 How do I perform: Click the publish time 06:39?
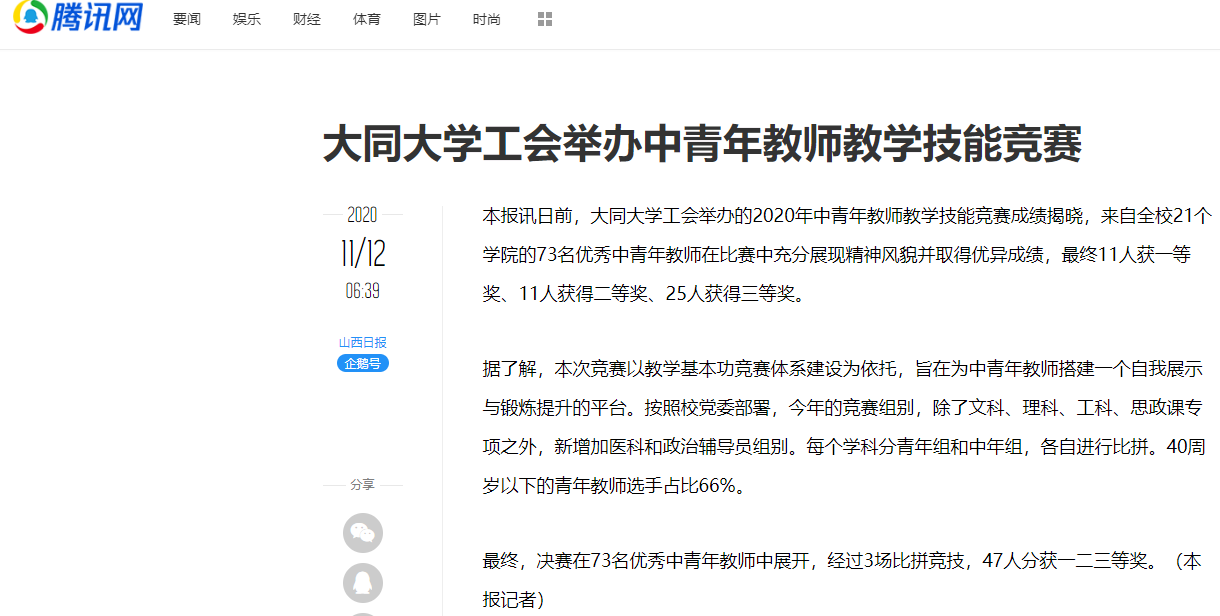[x=363, y=291]
